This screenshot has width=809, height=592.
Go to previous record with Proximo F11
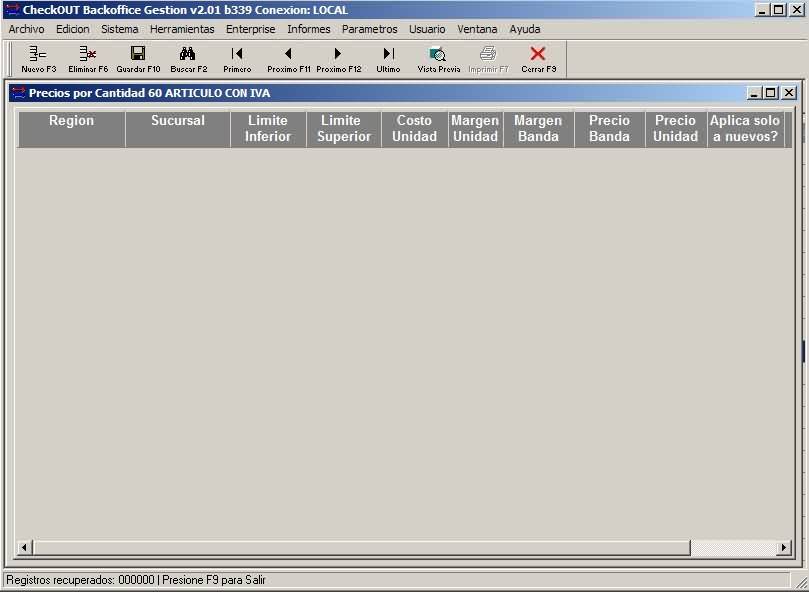click(288, 54)
